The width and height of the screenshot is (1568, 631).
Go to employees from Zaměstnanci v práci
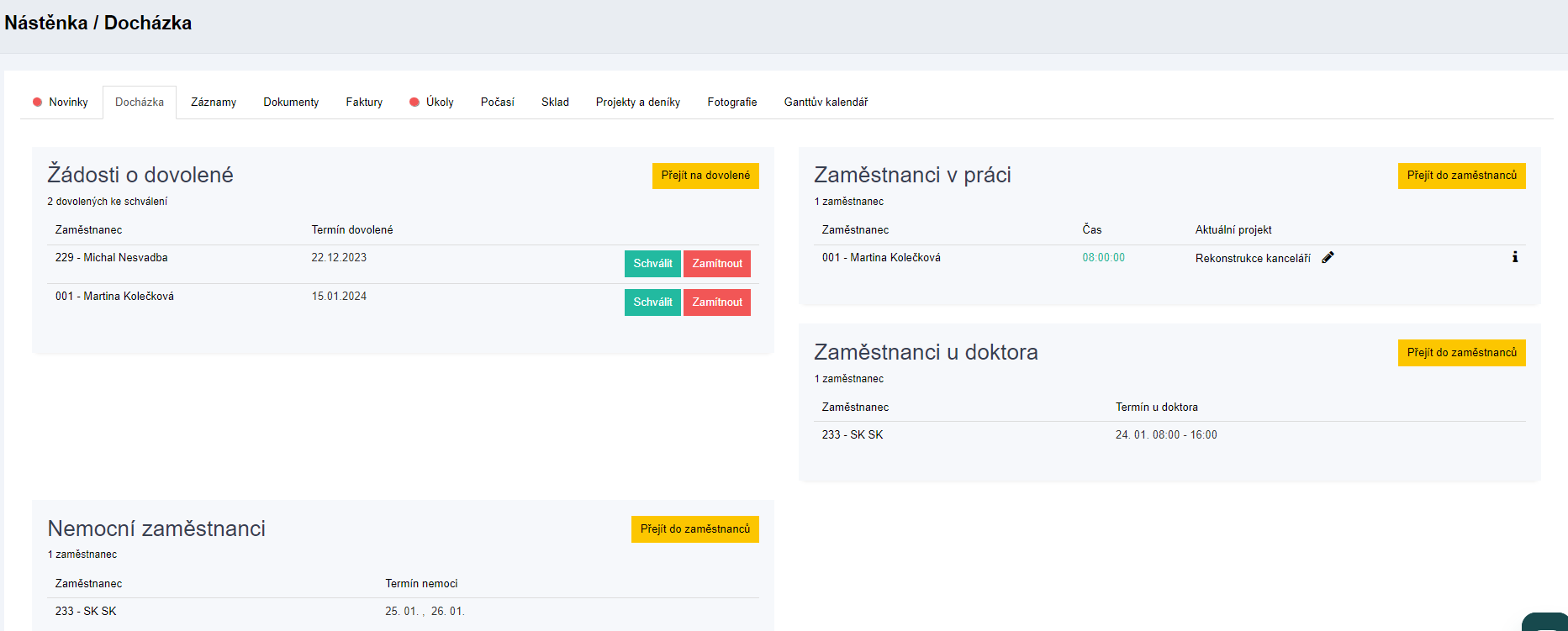click(1461, 176)
